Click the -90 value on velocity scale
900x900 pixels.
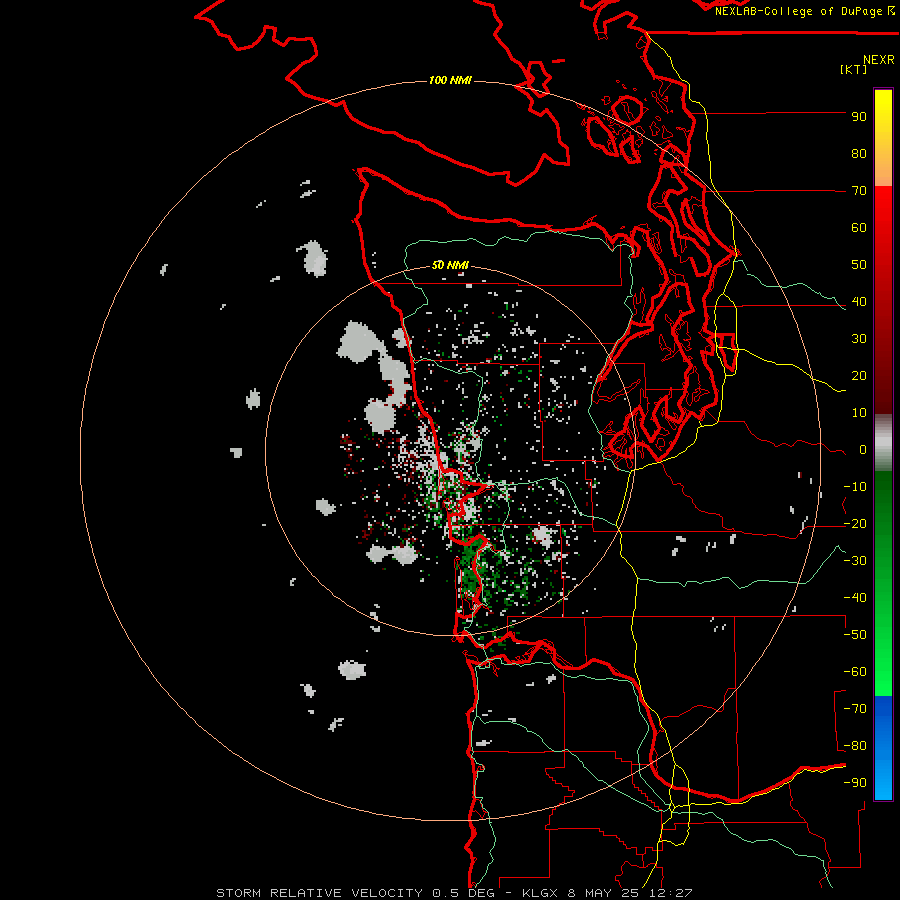pyautogui.click(x=855, y=783)
